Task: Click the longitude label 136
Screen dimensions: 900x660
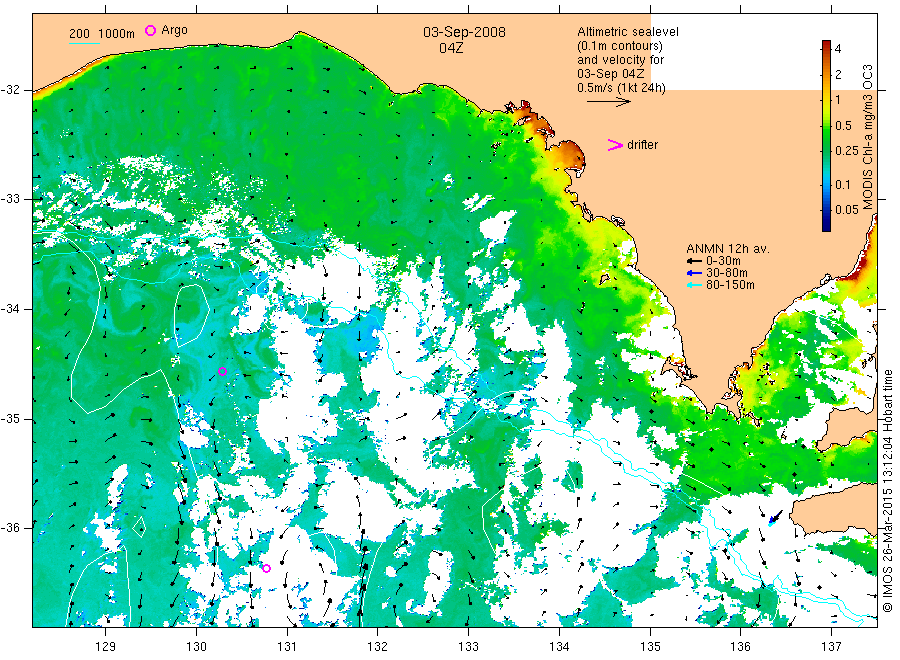Action: (x=740, y=647)
